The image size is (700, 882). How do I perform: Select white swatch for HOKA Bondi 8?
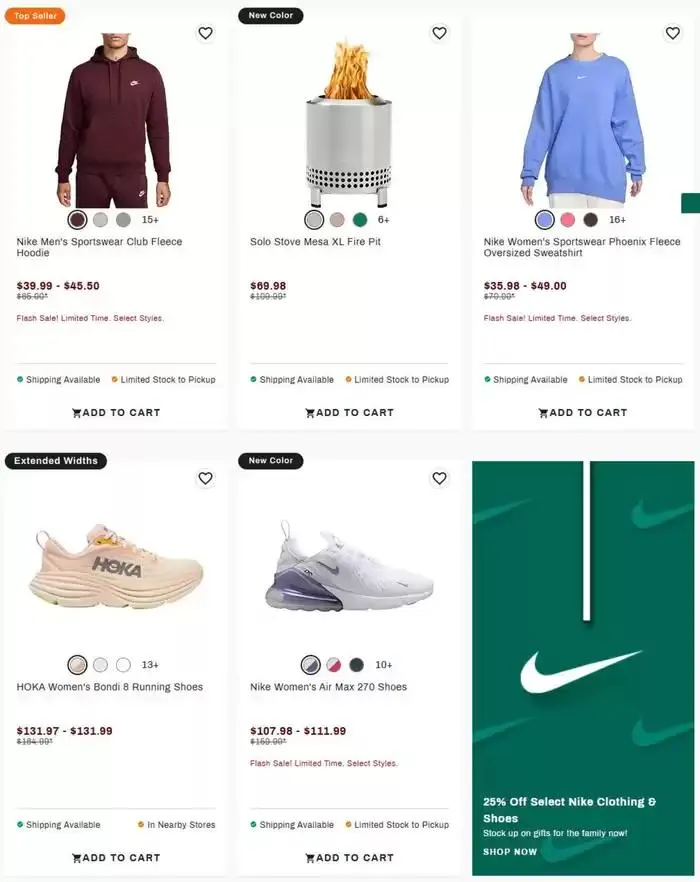(123, 665)
